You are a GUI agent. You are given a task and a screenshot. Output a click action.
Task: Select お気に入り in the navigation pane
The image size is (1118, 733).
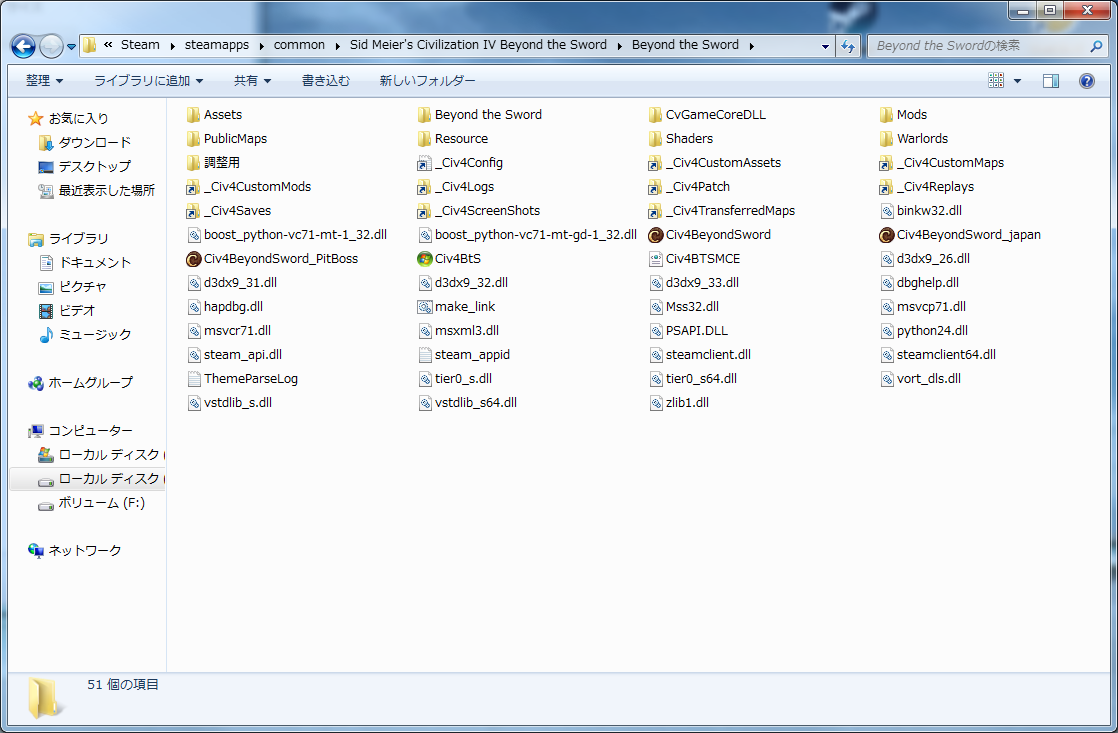pos(78,118)
